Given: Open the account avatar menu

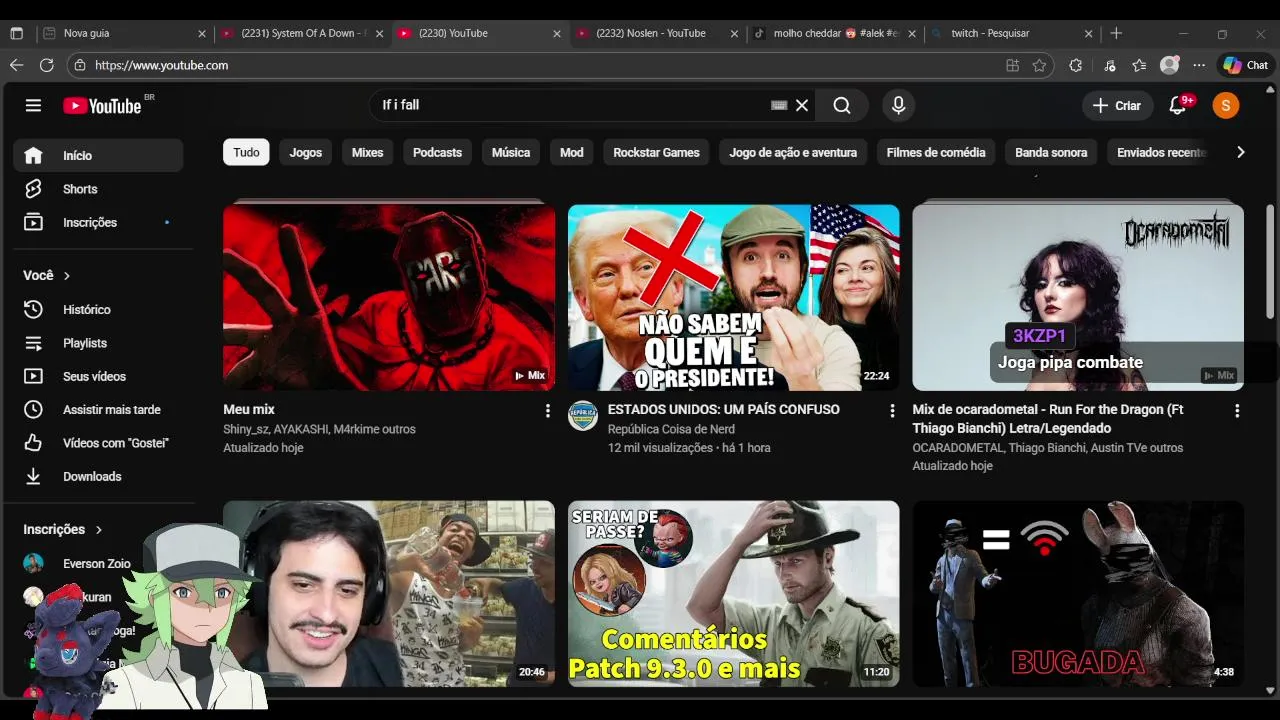Looking at the screenshot, I should coord(1226,105).
